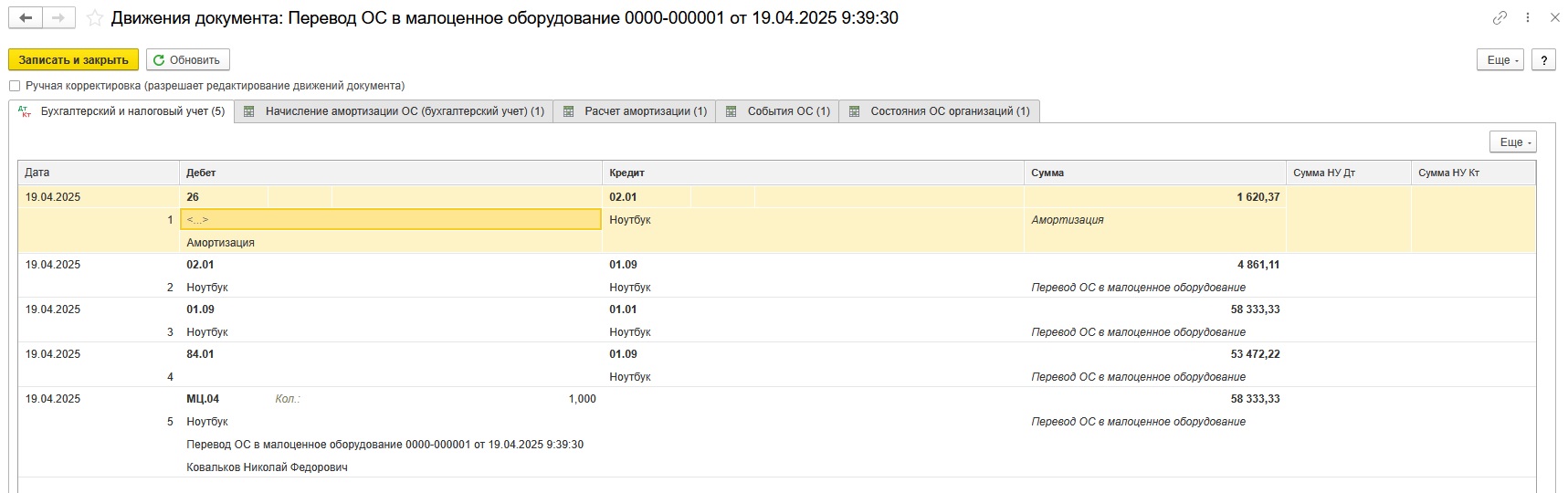
Task: Click the back navigation arrow
Action: (25, 18)
